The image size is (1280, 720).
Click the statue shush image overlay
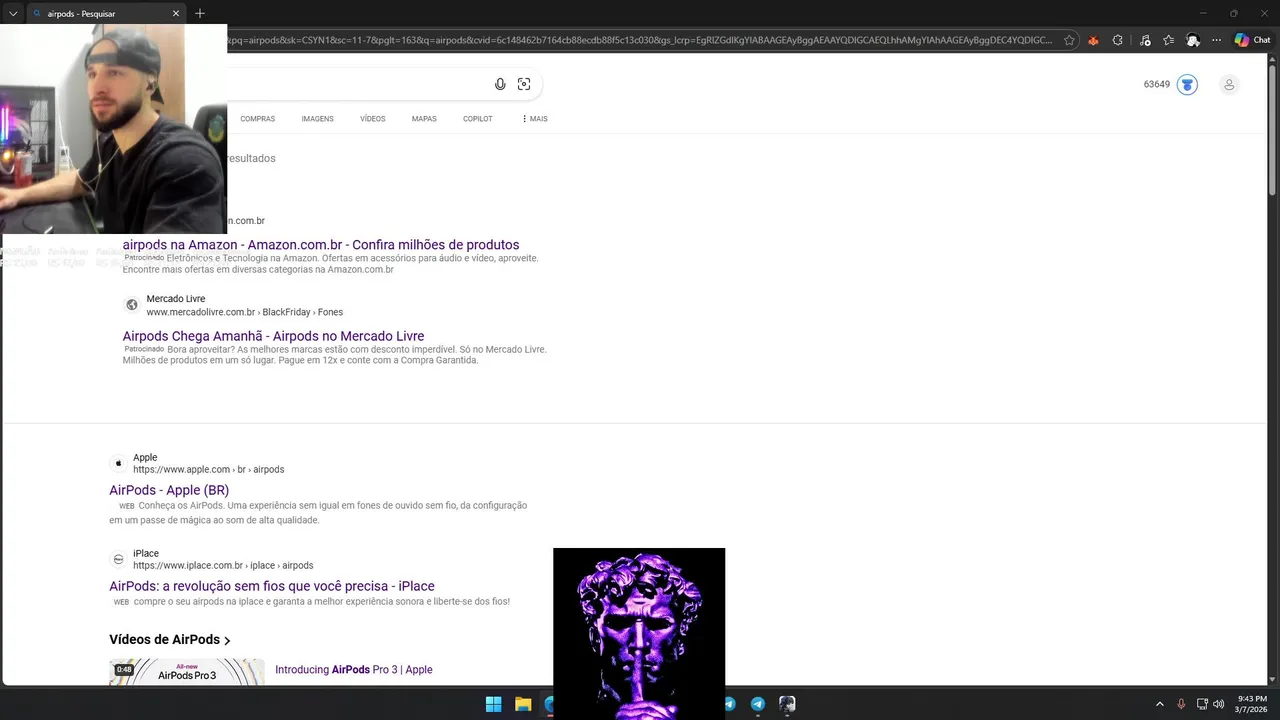click(639, 633)
